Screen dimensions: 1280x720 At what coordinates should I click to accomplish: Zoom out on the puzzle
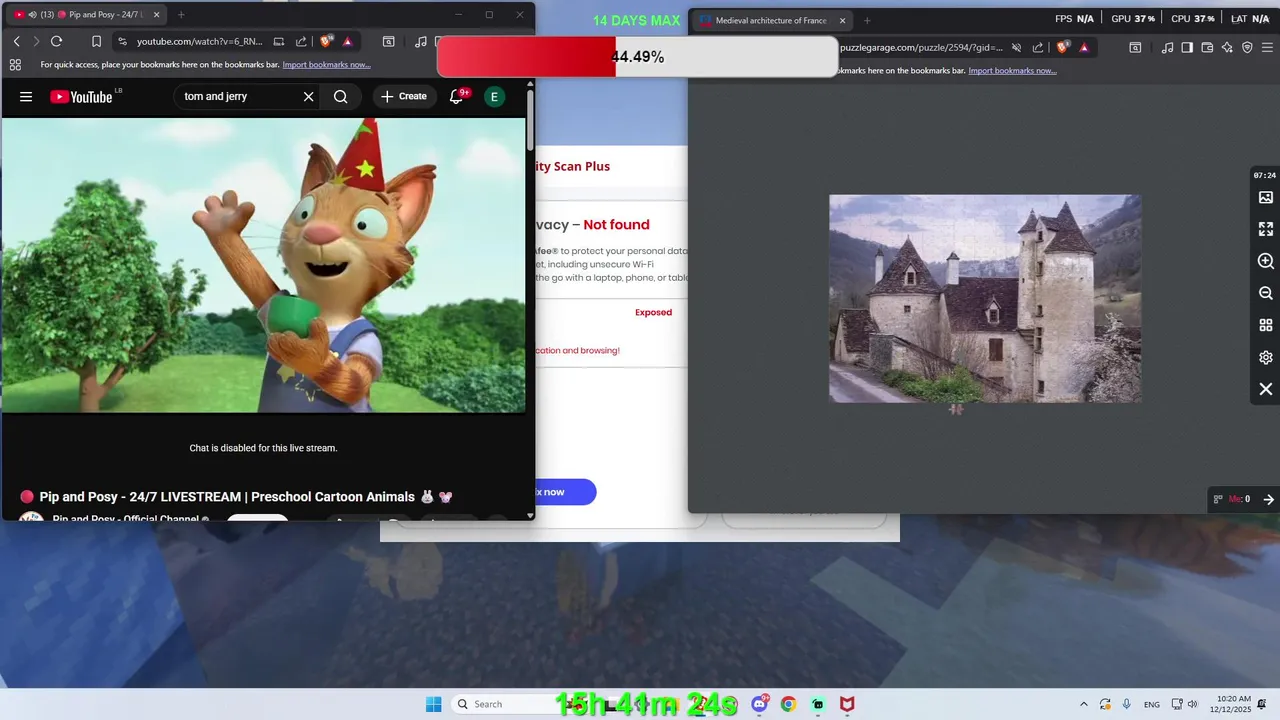(x=1266, y=293)
